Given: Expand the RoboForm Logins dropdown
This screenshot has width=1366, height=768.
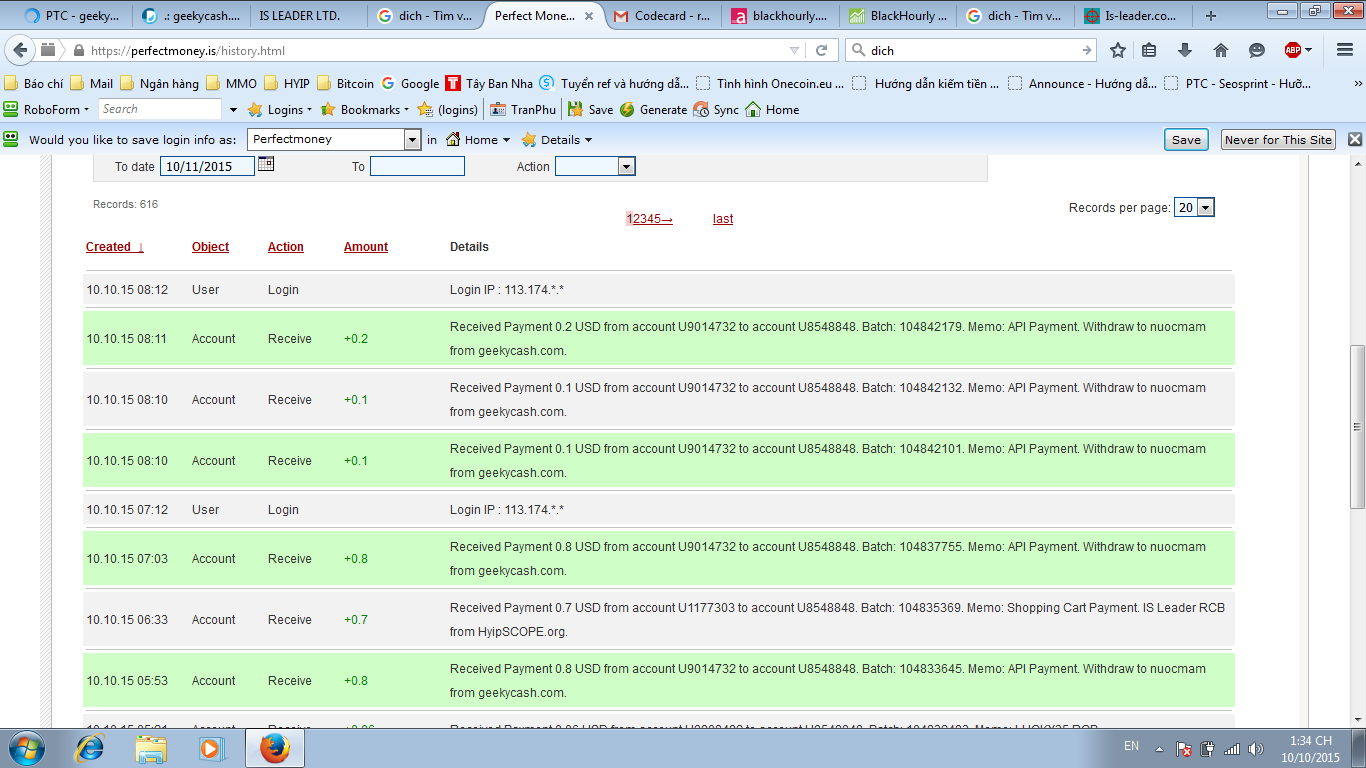Looking at the screenshot, I should pos(280,110).
